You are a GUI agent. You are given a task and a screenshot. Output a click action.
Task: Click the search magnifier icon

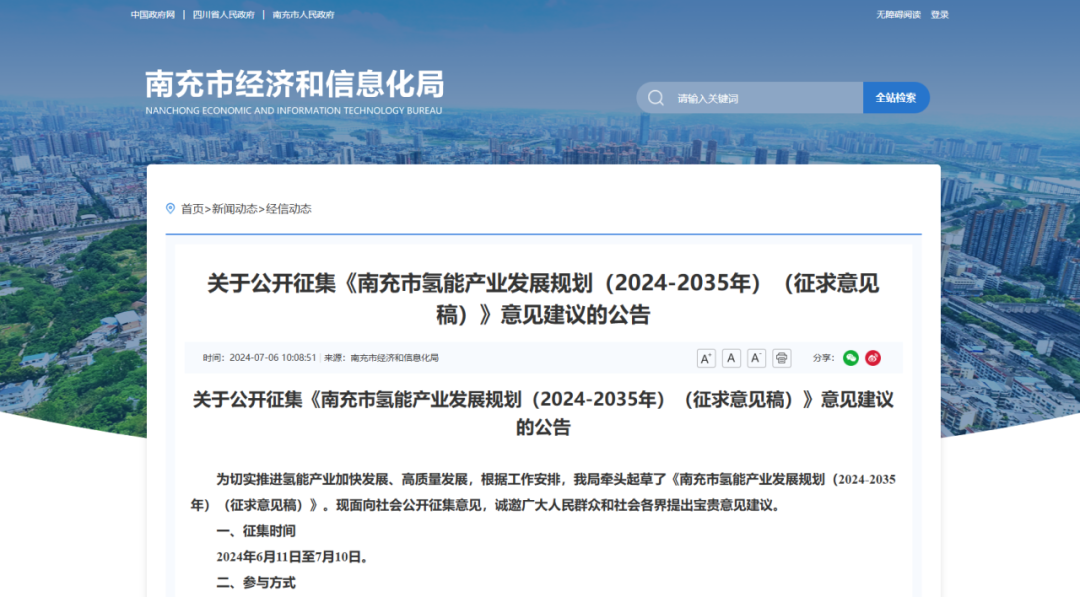656,98
